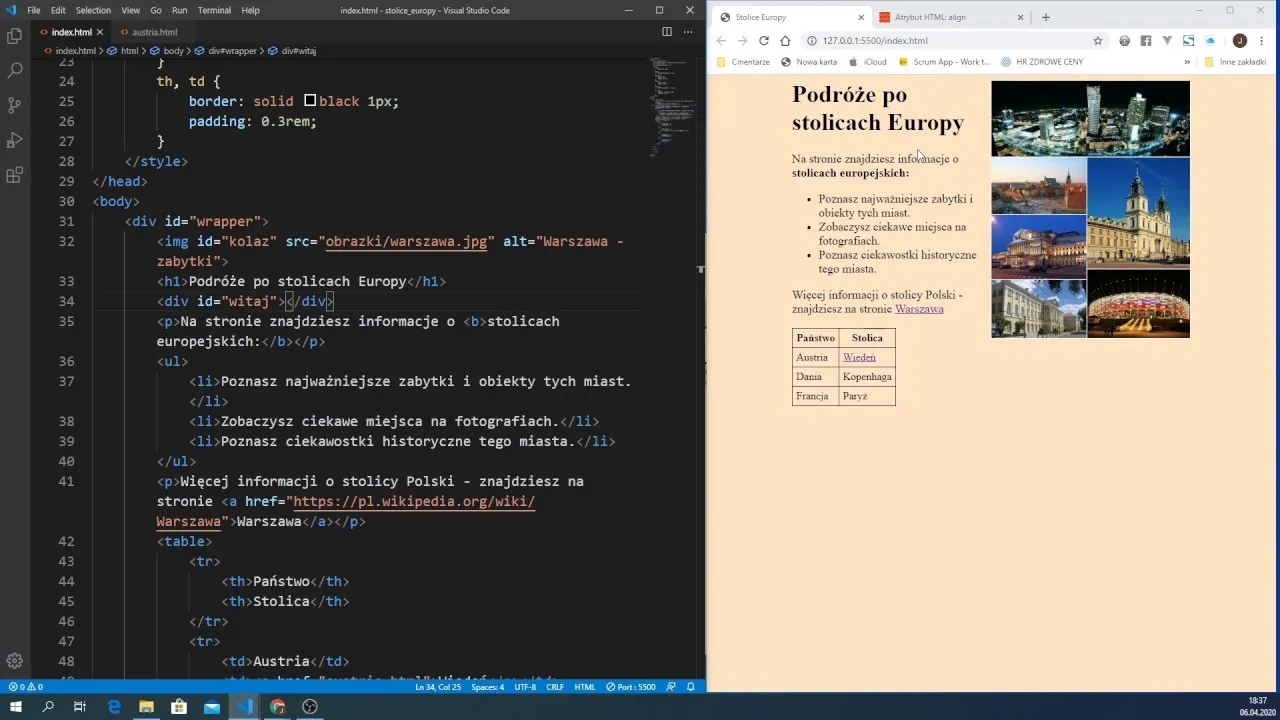Open the View menu in VS Code
The height and width of the screenshot is (720, 1280).
tap(130, 10)
